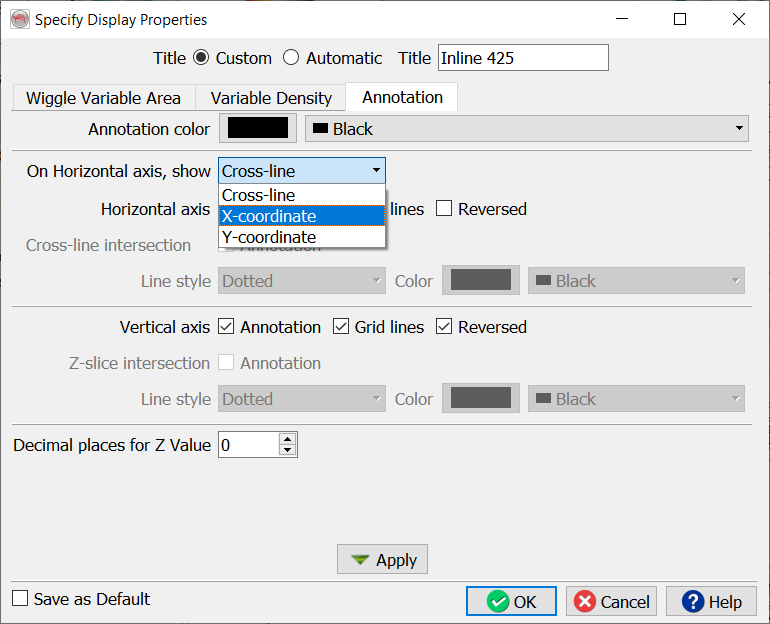
Task: Select X-coordinate from the dropdown list
Action: coord(301,216)
